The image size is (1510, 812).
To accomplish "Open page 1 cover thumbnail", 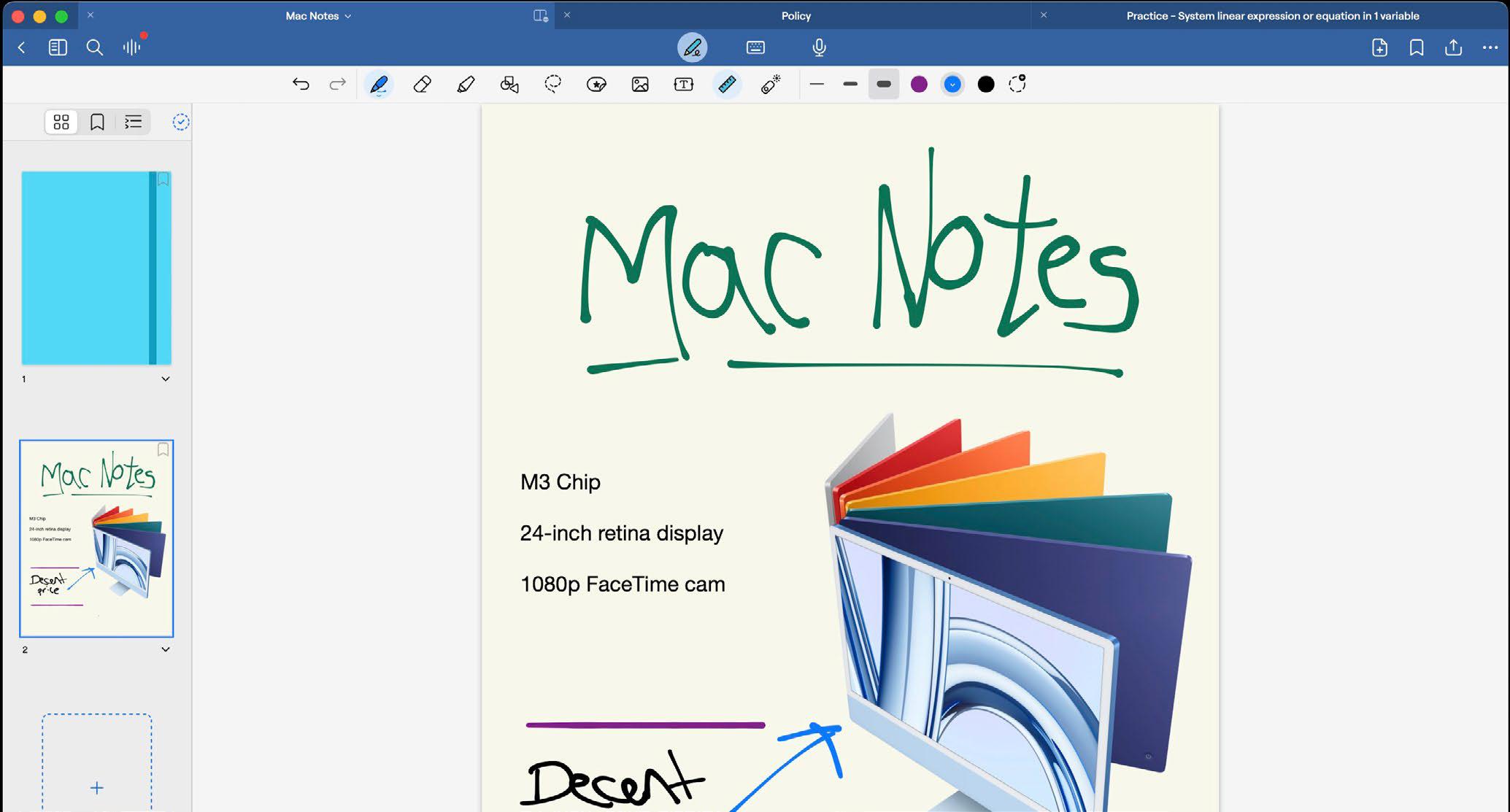I will 96,268.
